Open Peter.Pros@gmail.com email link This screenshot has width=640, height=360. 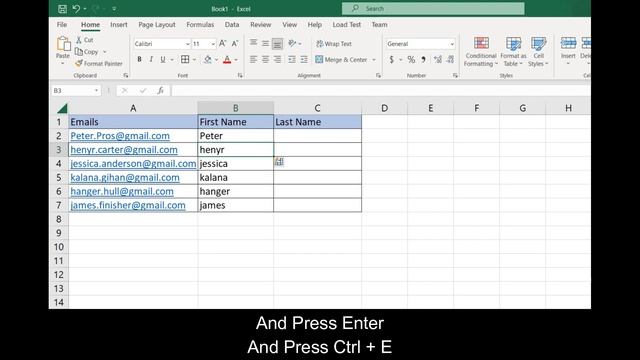pos(120,136)
